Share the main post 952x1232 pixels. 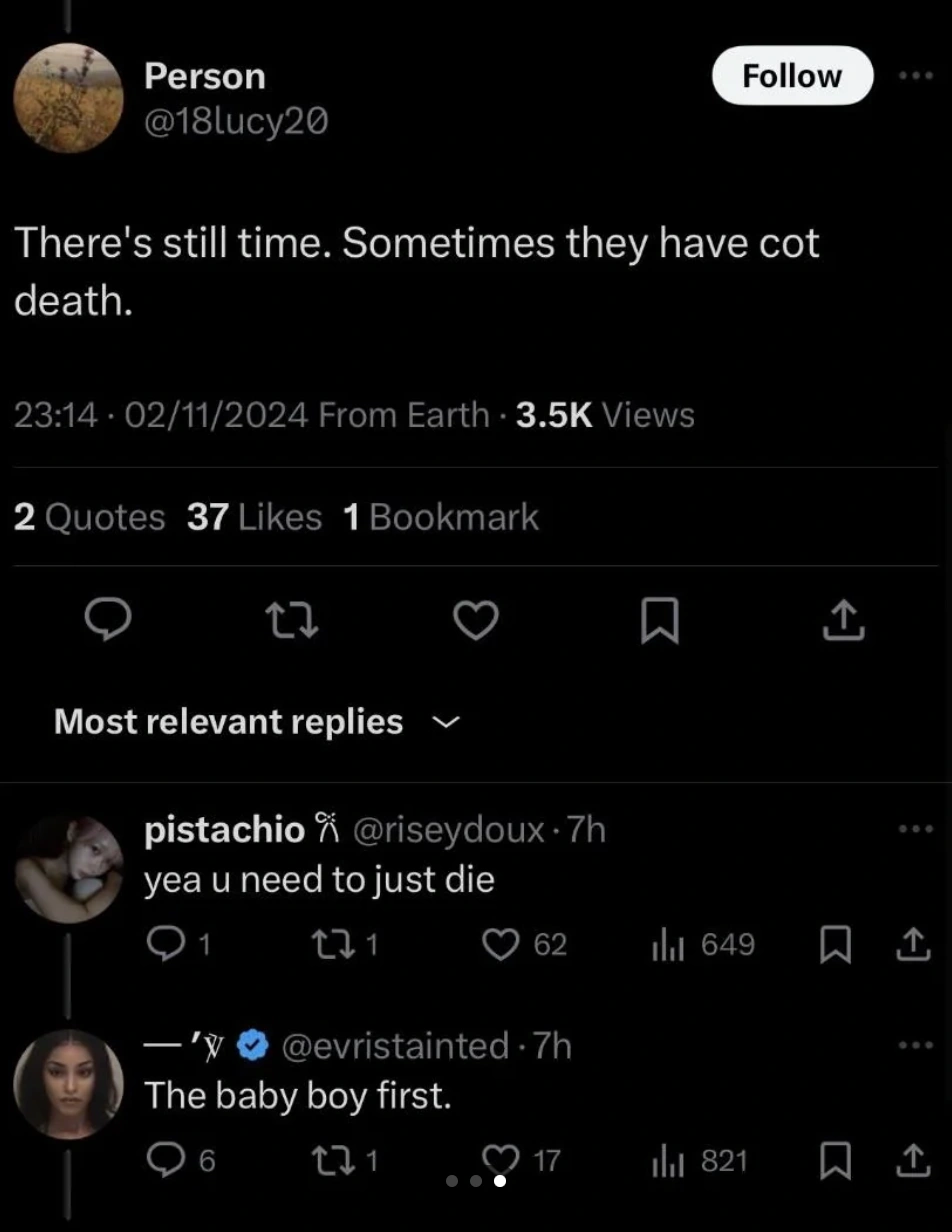pos(843,621)
